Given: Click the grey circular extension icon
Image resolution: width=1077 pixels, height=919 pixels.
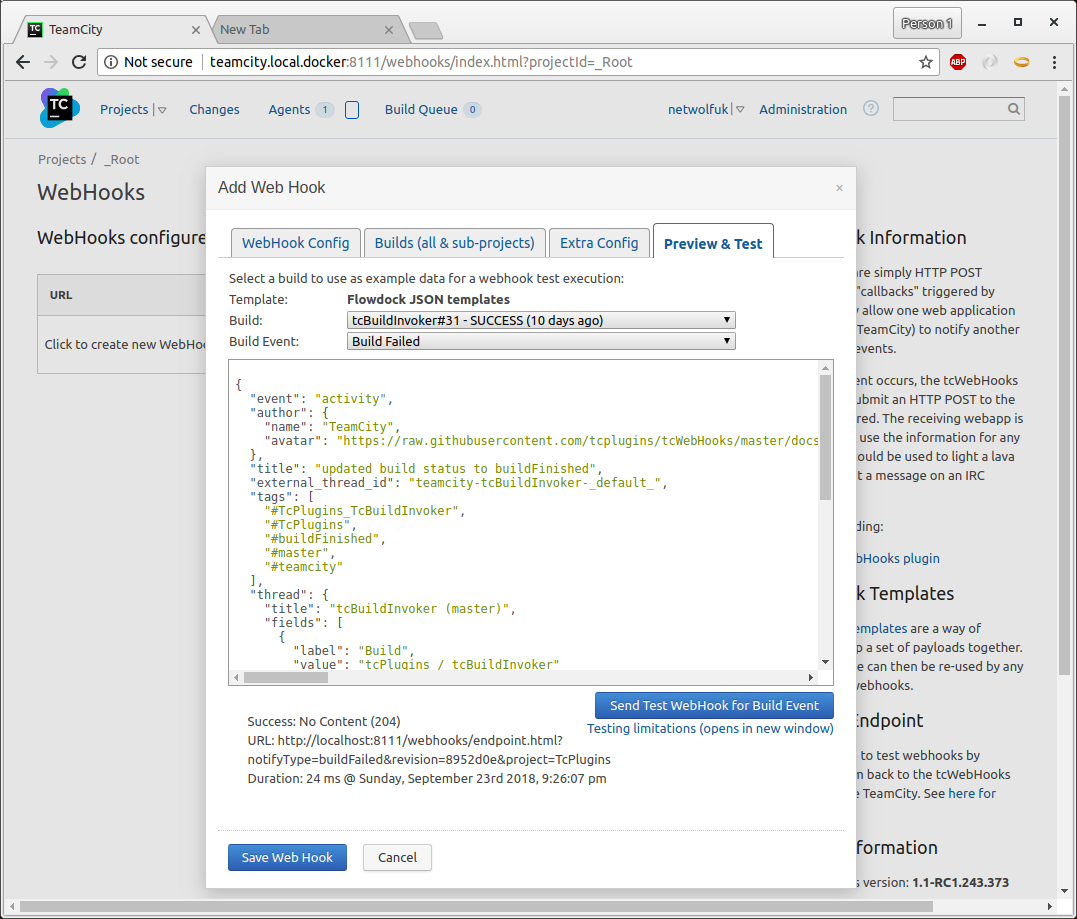Looking at the screenshot, I should [990, 62].
